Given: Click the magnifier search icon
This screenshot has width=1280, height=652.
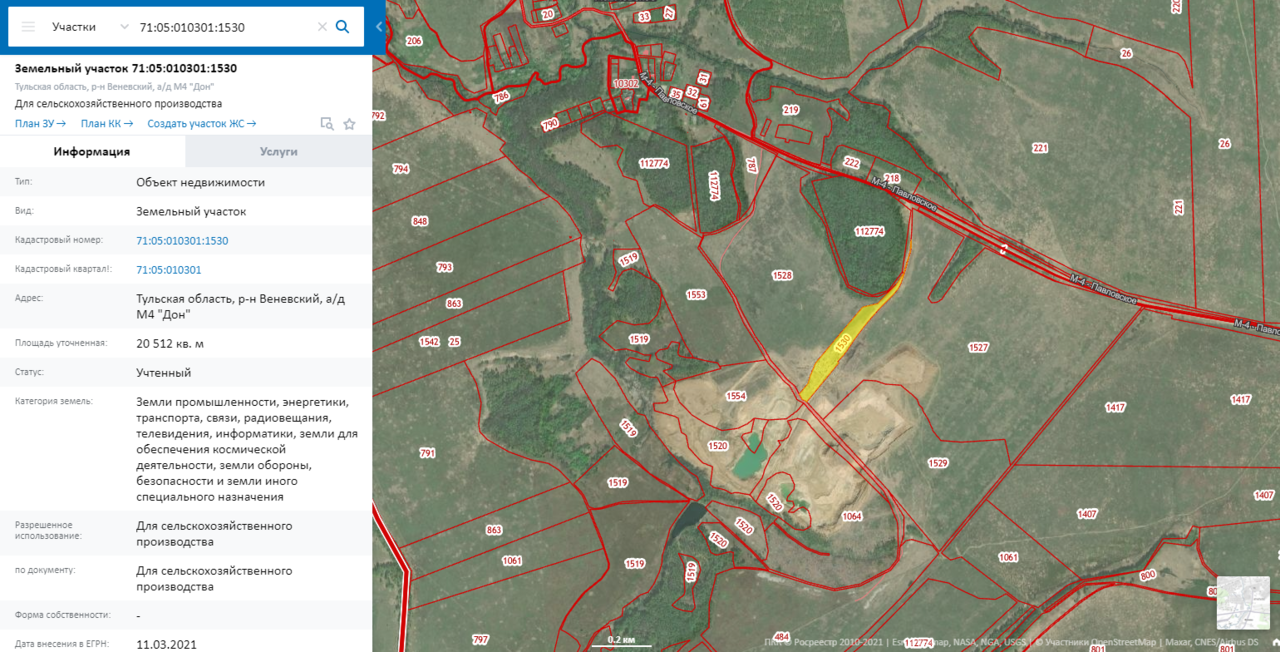Looking at the screenshot, I should (x=342, y=27).
